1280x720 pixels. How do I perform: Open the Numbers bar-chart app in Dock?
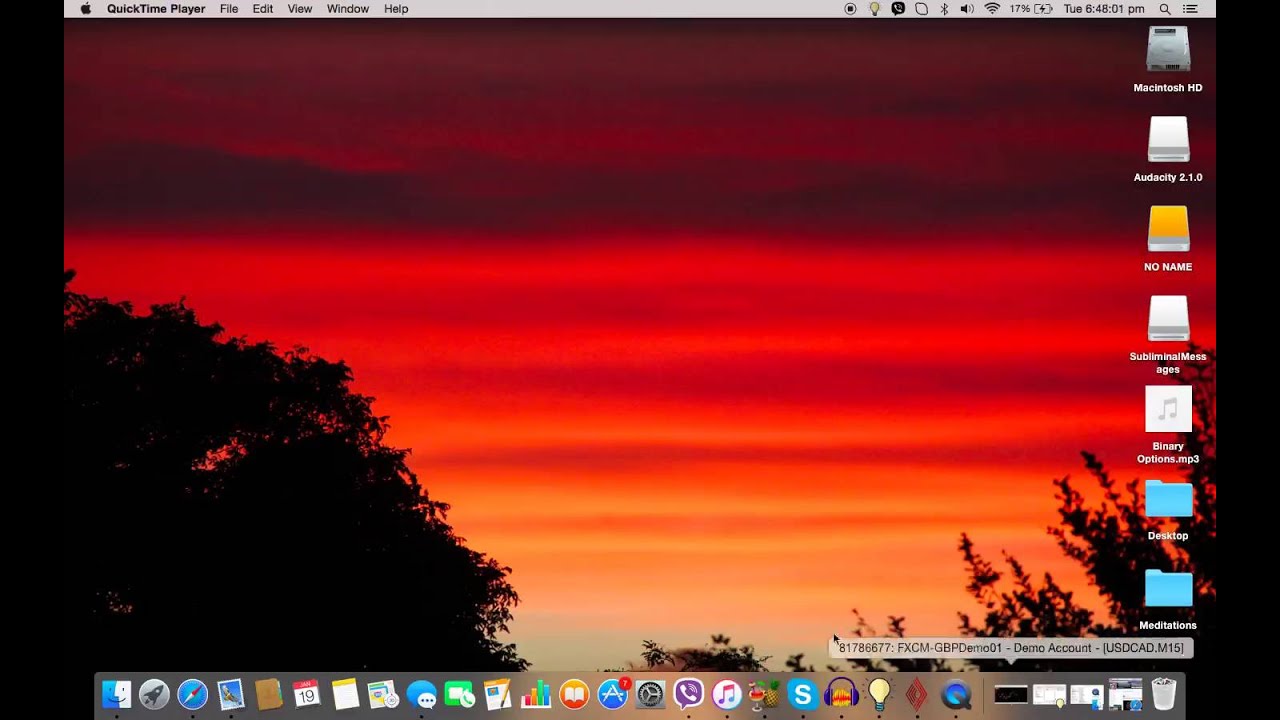[x=536, y=694]
